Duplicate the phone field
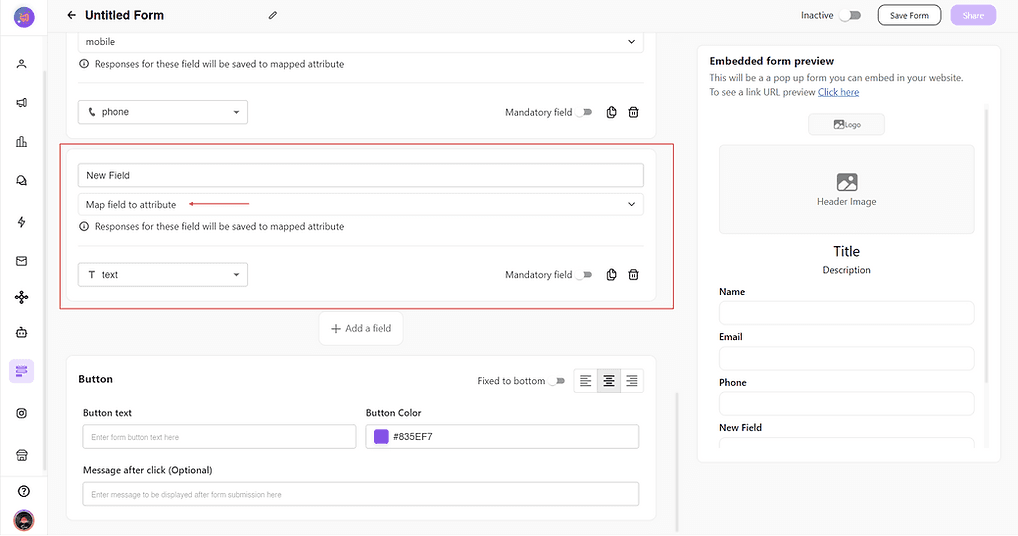 (612, 112)
